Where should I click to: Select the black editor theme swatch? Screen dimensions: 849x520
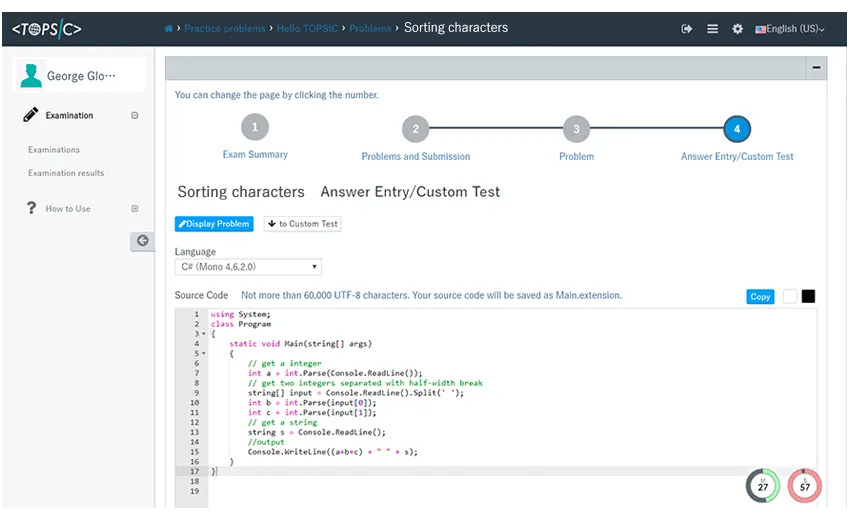point(808,296)
